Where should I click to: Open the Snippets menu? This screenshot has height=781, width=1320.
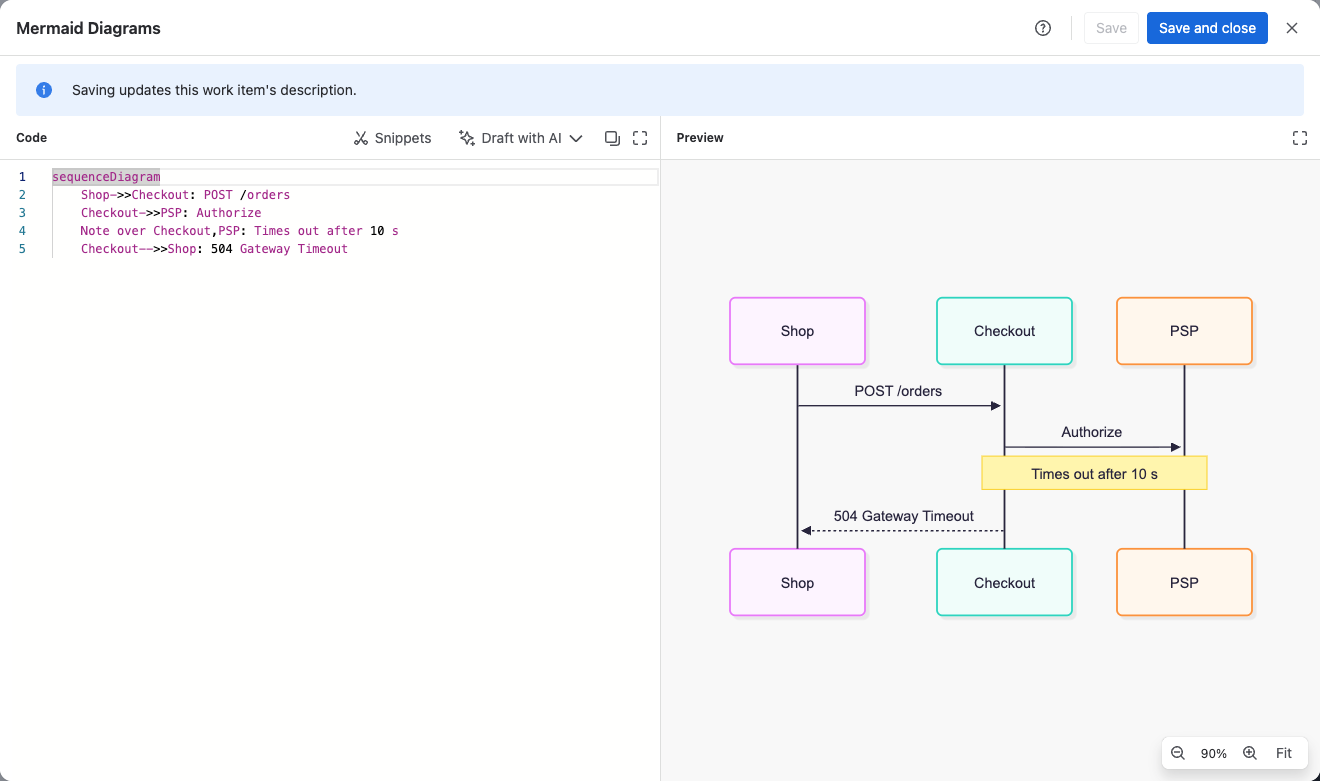coord(392,138)
